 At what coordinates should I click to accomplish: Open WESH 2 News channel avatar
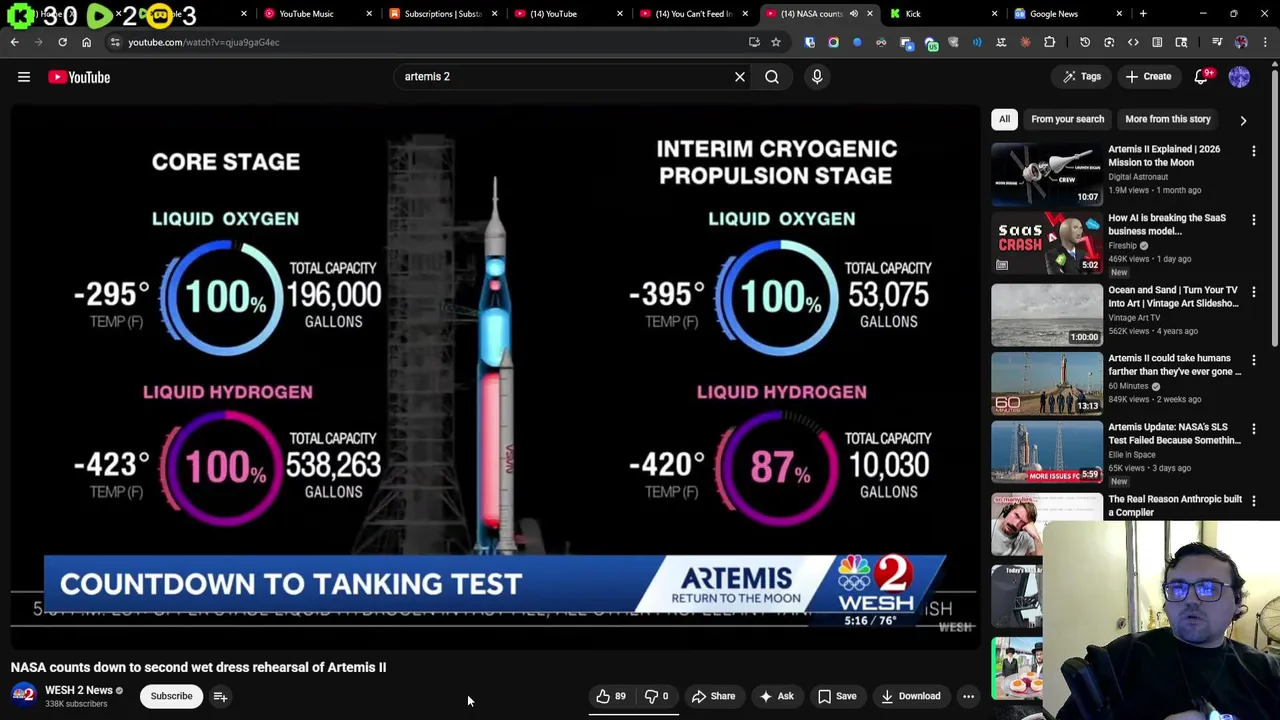(x=24, y=695)
